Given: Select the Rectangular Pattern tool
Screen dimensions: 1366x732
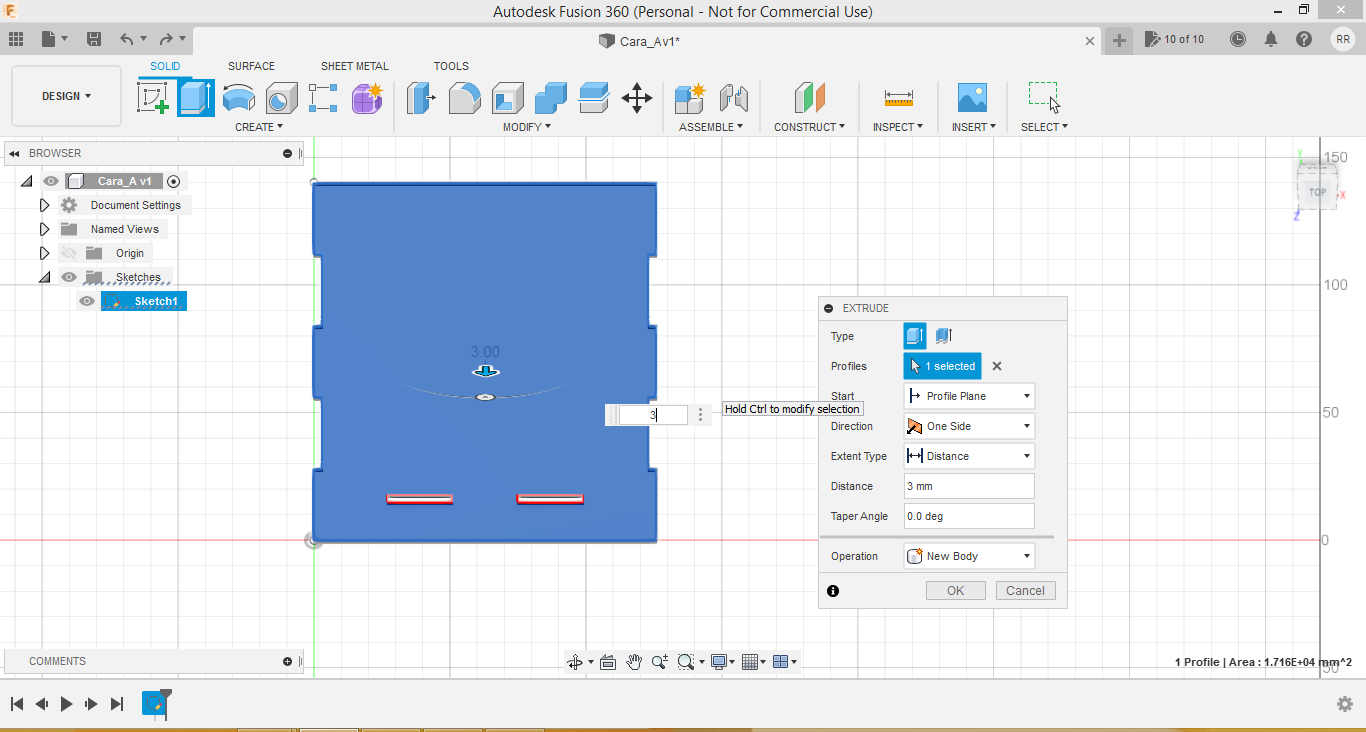Looking at the screenshot, I should pyautogui.click(x=323, y=98).
